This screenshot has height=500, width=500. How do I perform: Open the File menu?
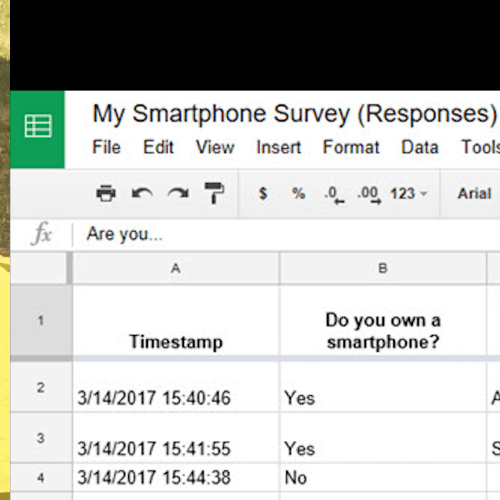coord(106,147)
